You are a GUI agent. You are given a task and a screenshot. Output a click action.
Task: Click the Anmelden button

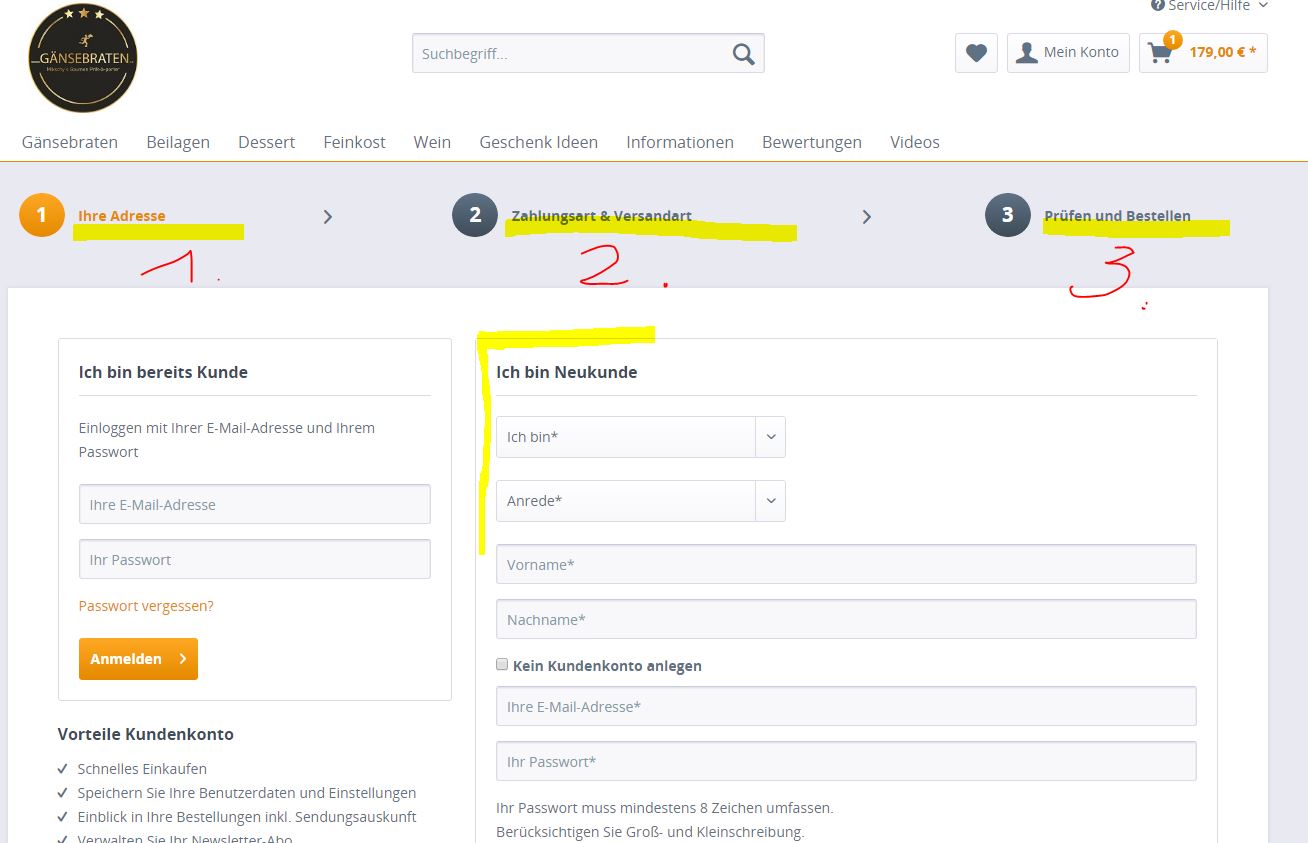(138, 659)
